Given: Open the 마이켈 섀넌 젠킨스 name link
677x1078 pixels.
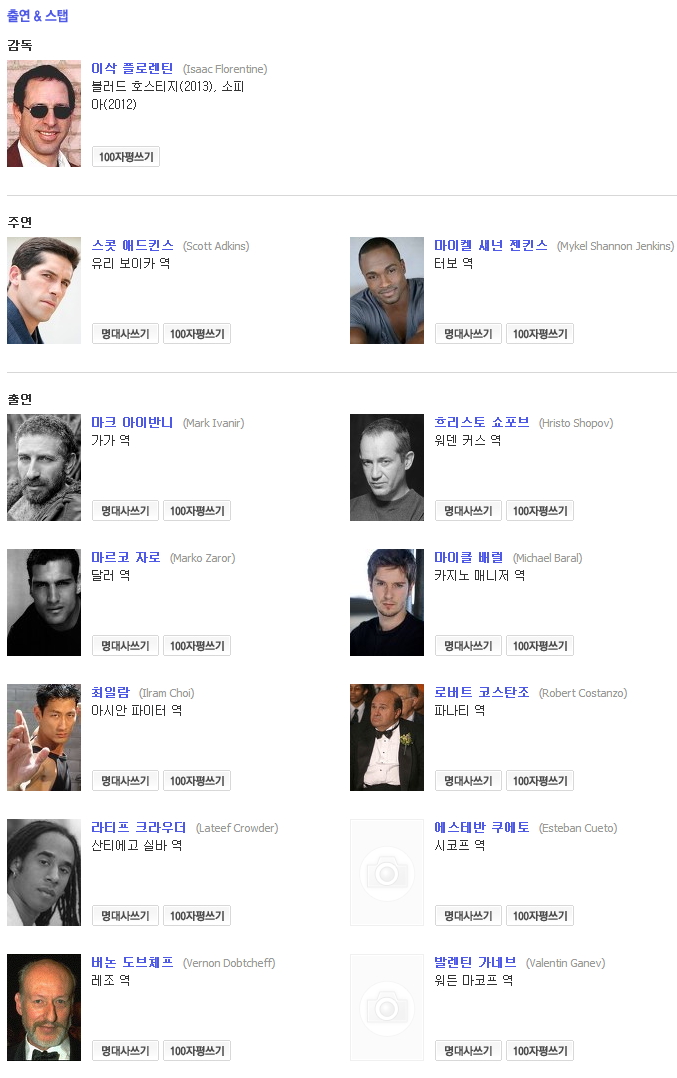Looking at the screenshot, I should click(491, 245).
